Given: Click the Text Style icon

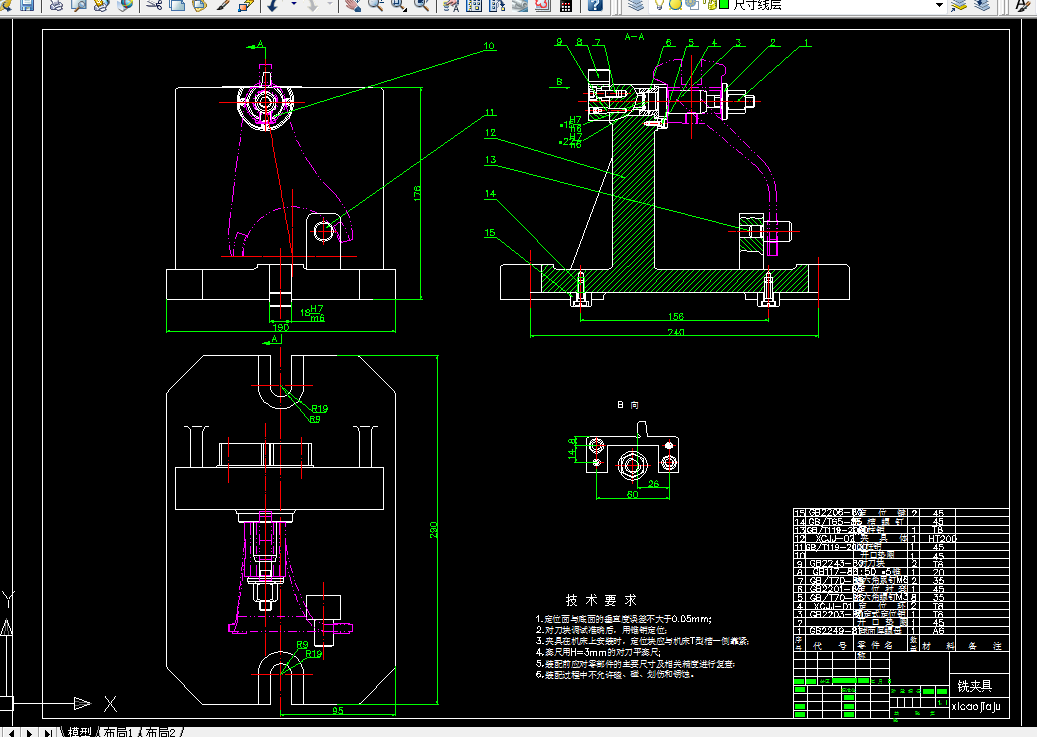Looking at the screenshot, I should [1024, 5].
